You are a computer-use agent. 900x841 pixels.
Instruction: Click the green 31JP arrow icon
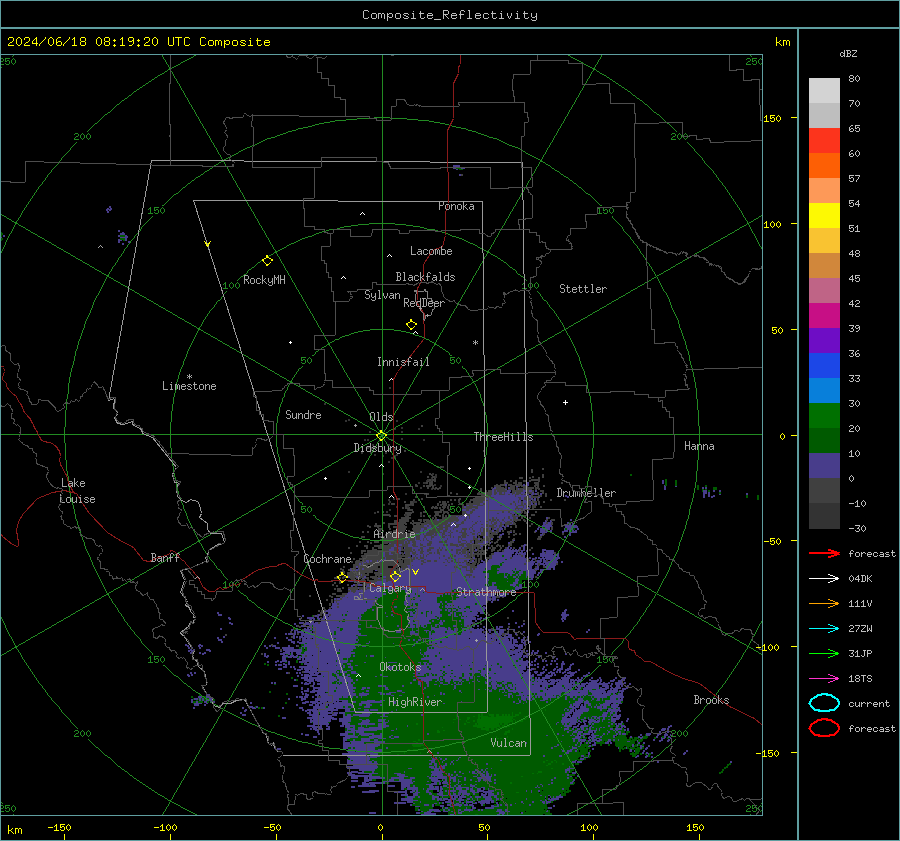pyautogui.click(x=824, y=653)
